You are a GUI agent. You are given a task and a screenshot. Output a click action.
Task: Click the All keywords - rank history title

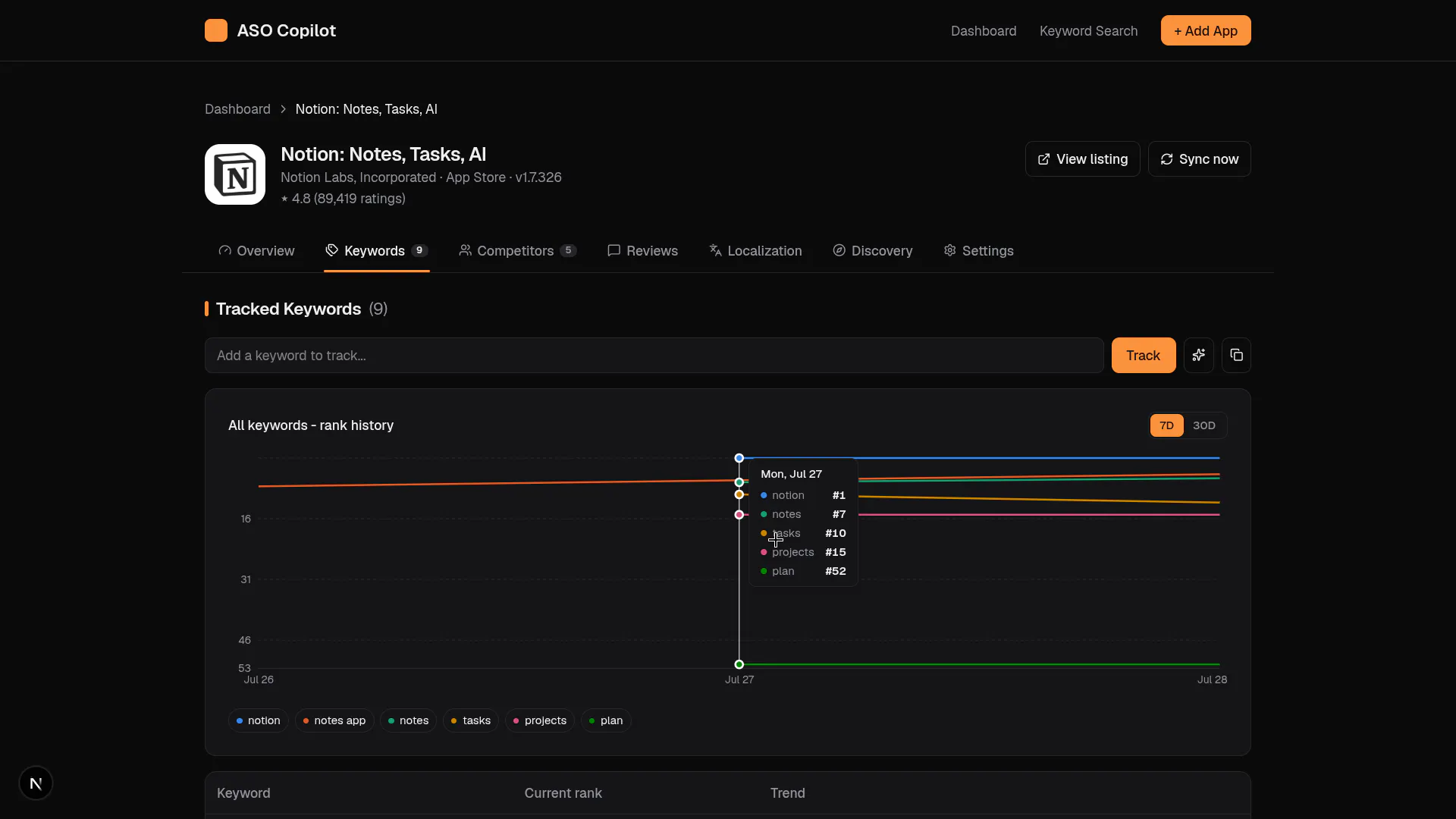tap(311, 425)
